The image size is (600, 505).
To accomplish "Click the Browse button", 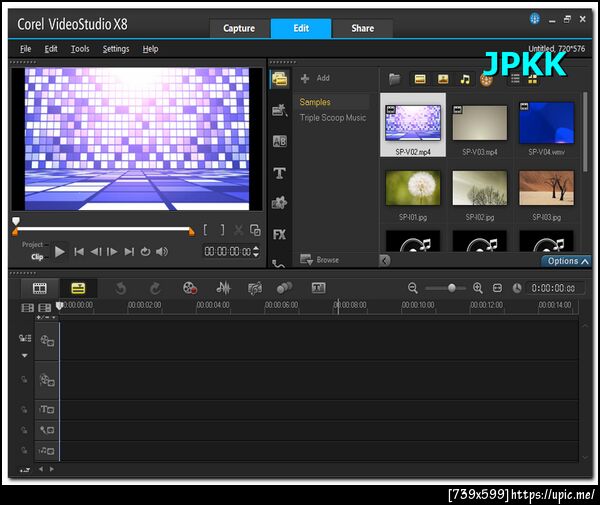I will tap(320, 260).
